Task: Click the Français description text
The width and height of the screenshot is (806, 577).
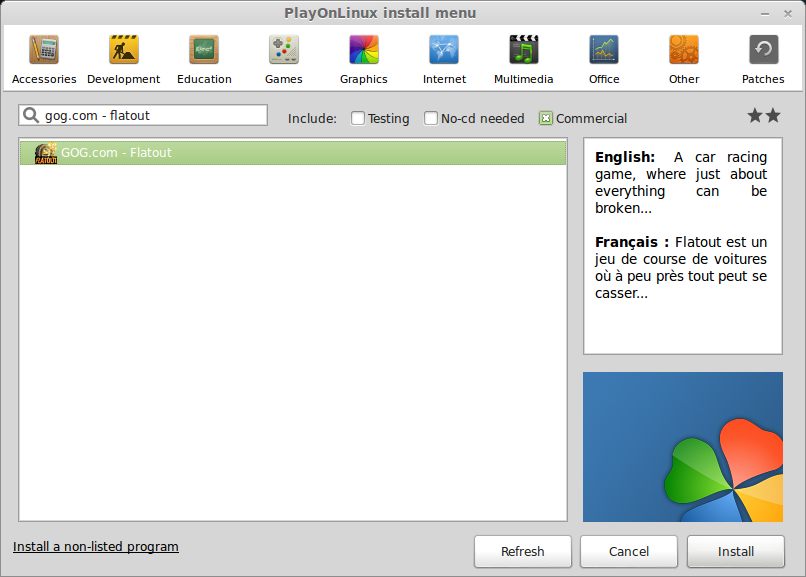Action: coord(681,267)
